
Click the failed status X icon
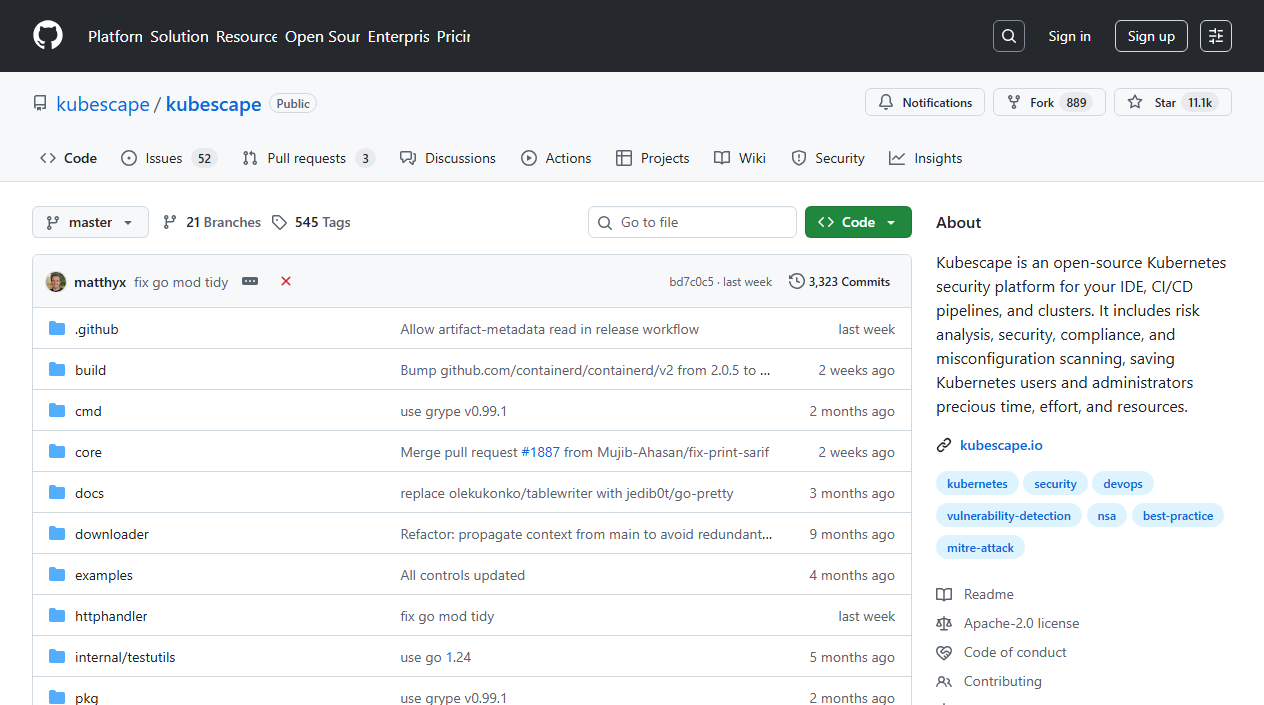286,282
